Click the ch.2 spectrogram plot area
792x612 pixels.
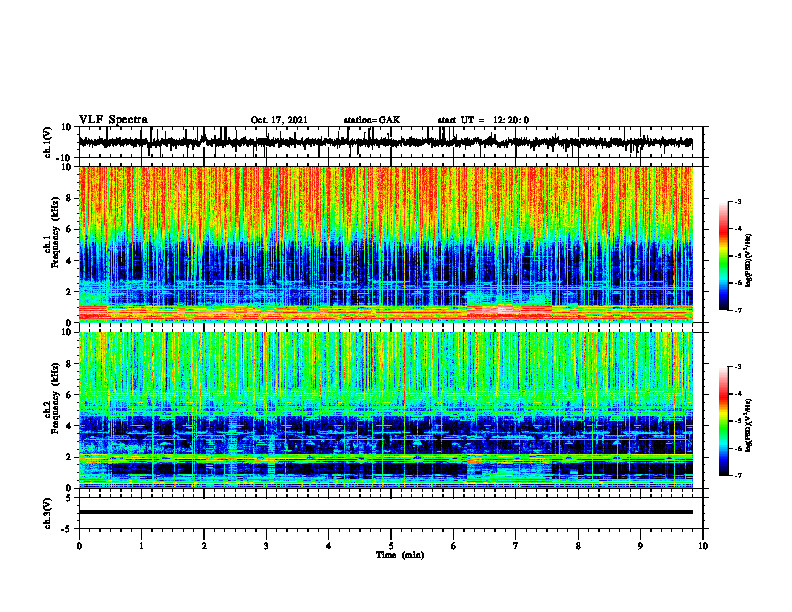[385, 410]
